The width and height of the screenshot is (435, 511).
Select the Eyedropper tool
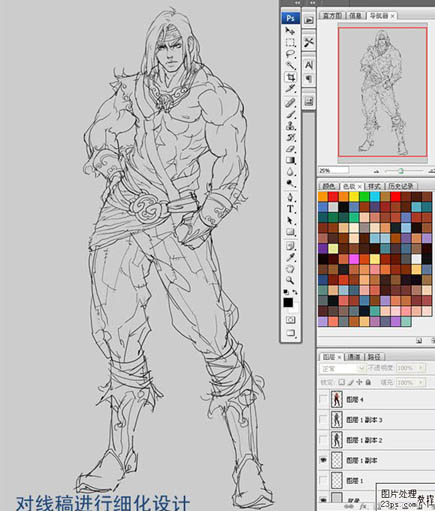tap(290, 257)
